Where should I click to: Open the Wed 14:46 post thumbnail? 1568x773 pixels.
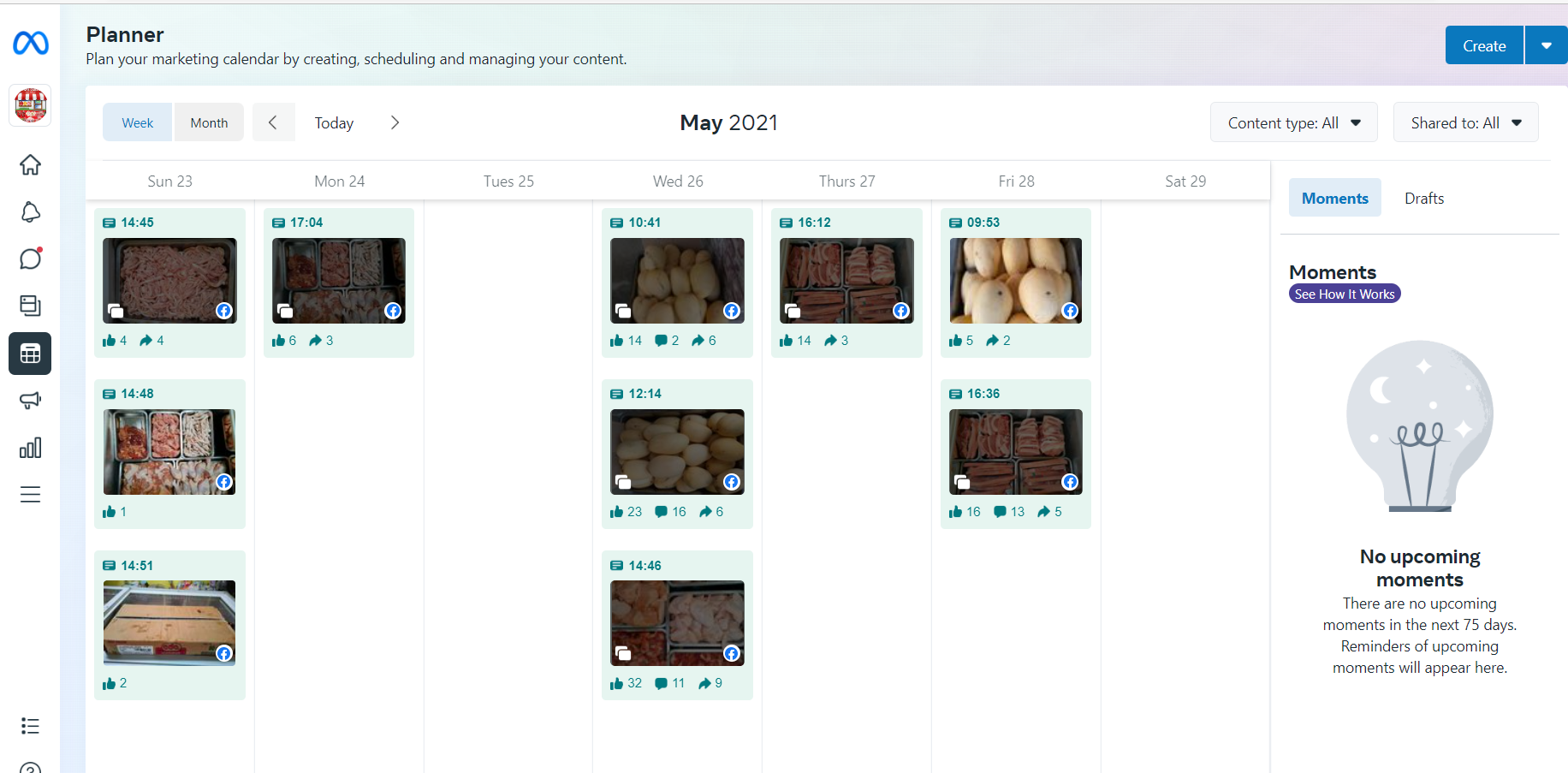[677, 623]
